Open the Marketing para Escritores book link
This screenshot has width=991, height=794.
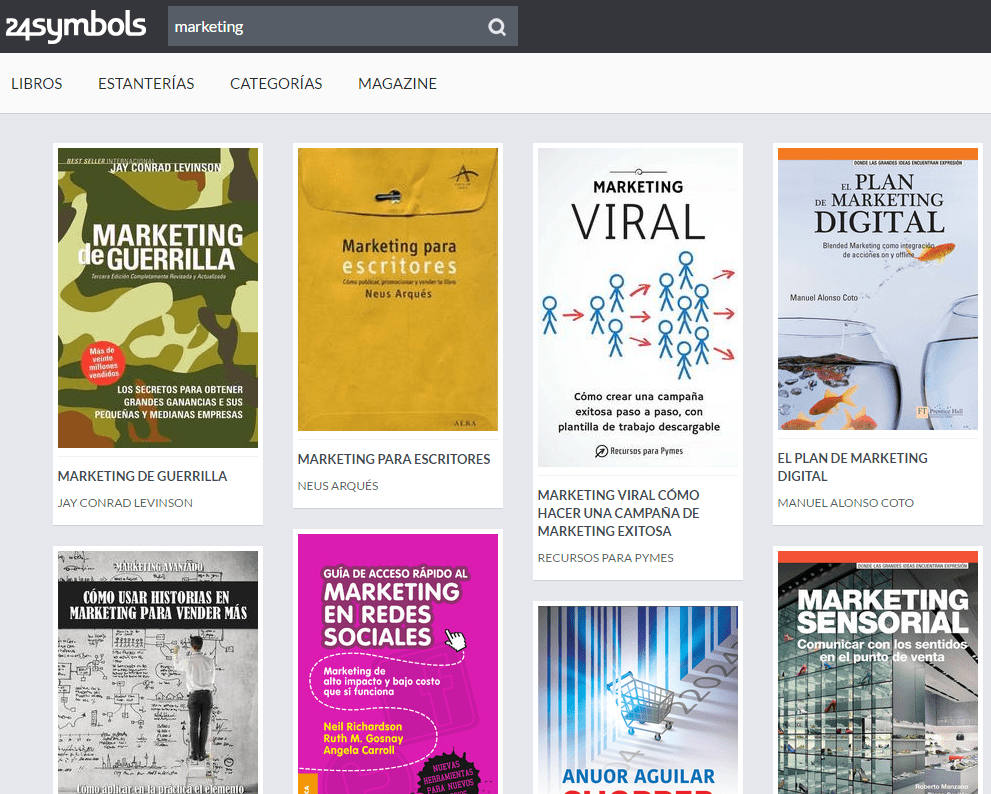pyautogui.click(x=393, y=459)
